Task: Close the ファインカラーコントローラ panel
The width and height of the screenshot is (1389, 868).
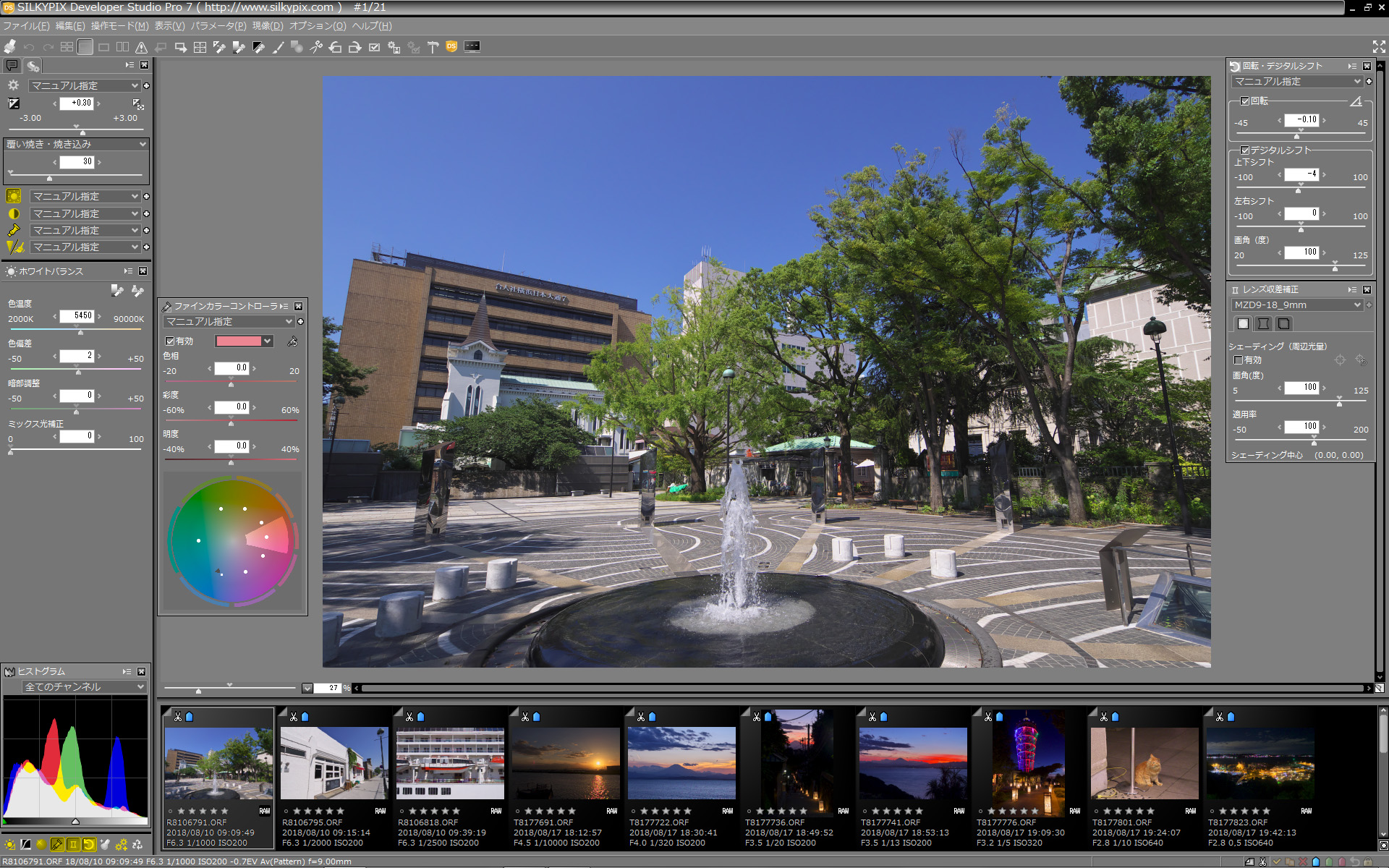Action: [298, 307]
